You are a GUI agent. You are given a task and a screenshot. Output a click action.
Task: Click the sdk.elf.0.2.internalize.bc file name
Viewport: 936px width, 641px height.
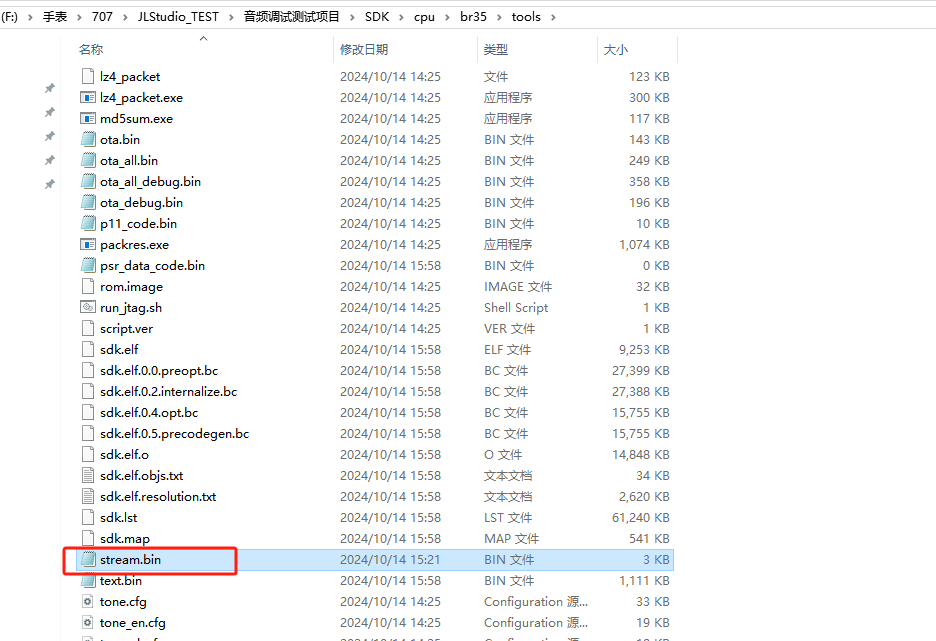click(168, 392)
